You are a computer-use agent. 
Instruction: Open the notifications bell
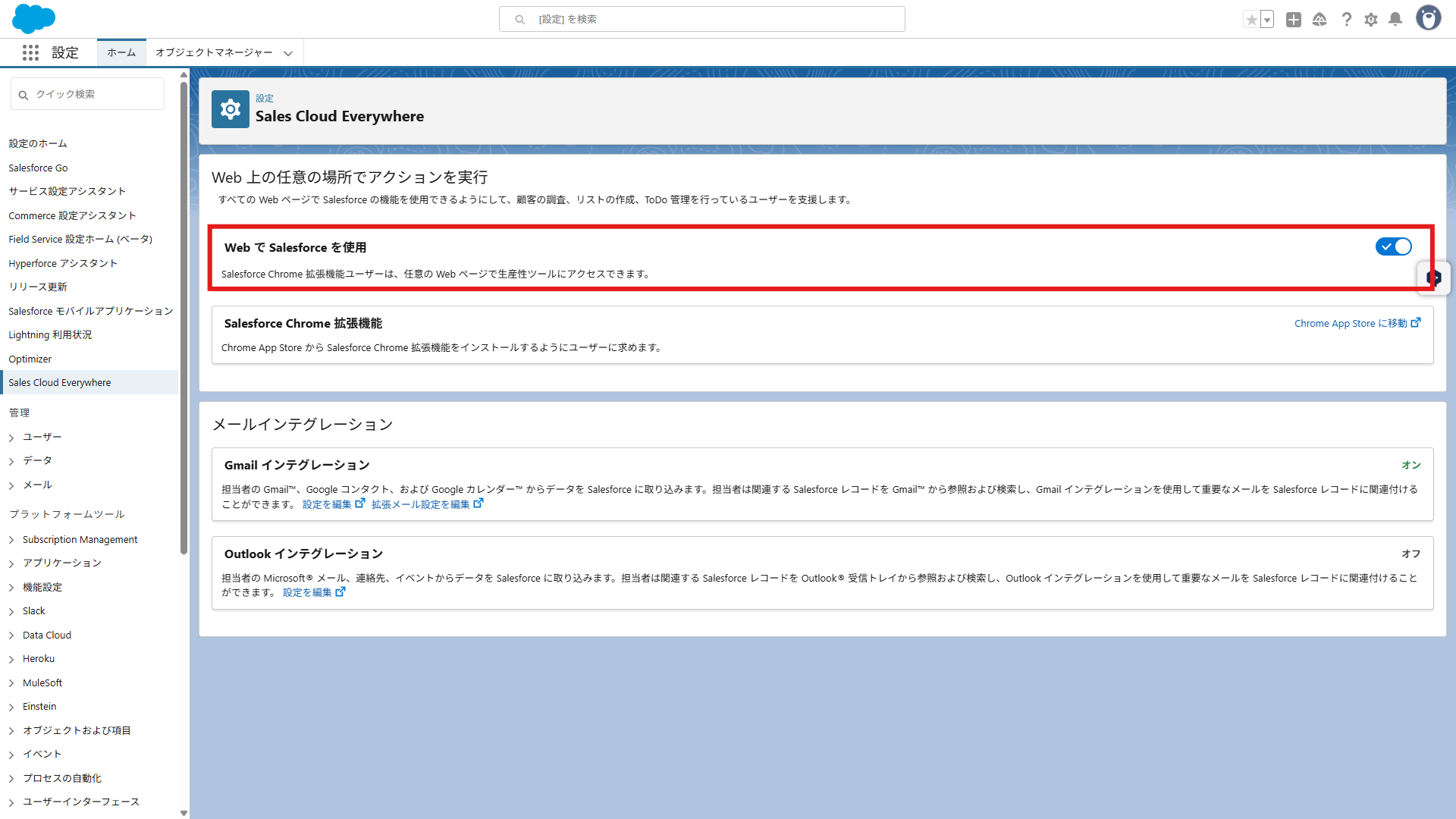pos(1395,20)
